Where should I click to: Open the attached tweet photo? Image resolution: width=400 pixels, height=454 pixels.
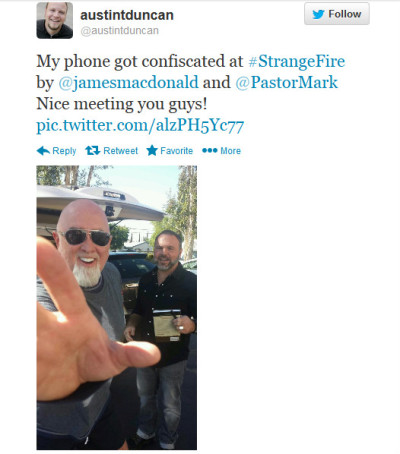[x=117, y=308]
